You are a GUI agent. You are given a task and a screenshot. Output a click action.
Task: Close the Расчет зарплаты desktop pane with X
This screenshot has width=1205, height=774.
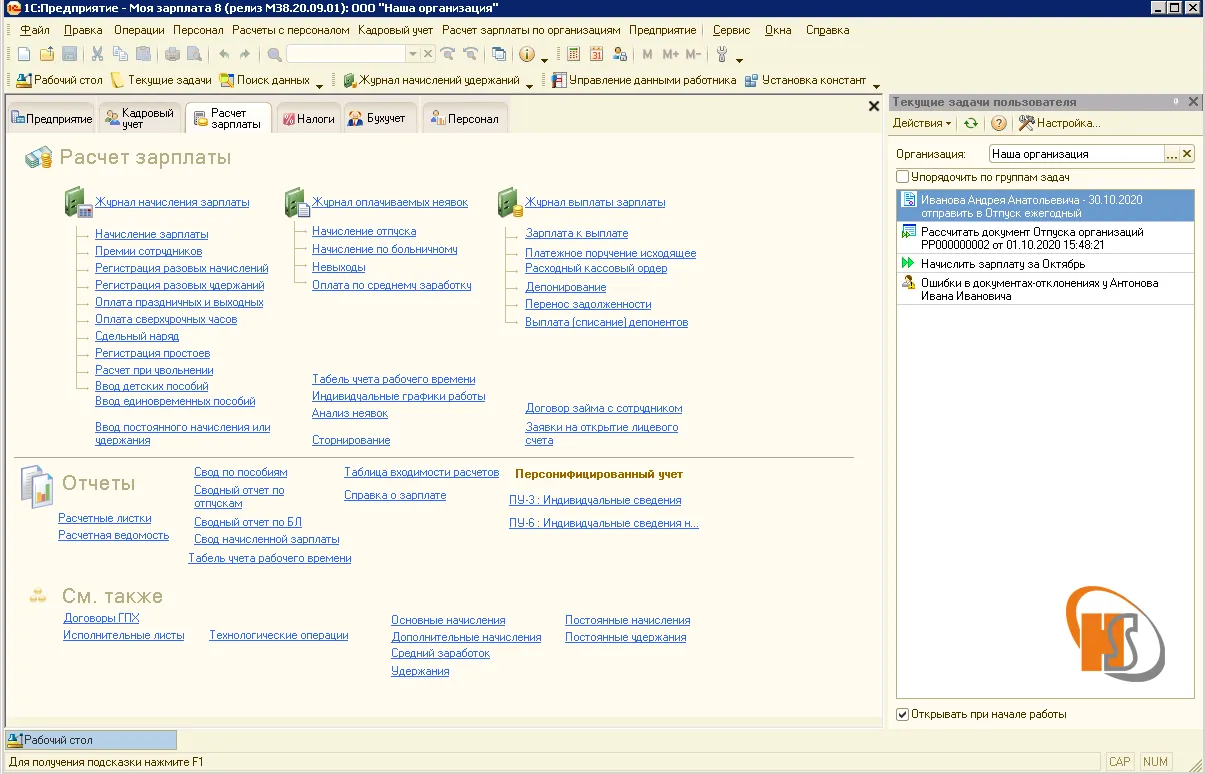click(874, 105)
